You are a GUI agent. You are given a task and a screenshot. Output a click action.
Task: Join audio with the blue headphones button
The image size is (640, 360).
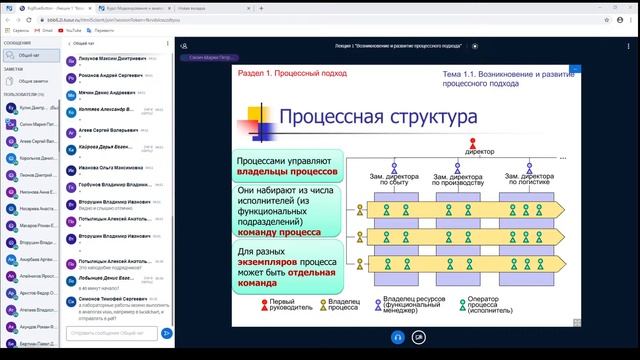(398, 337)
